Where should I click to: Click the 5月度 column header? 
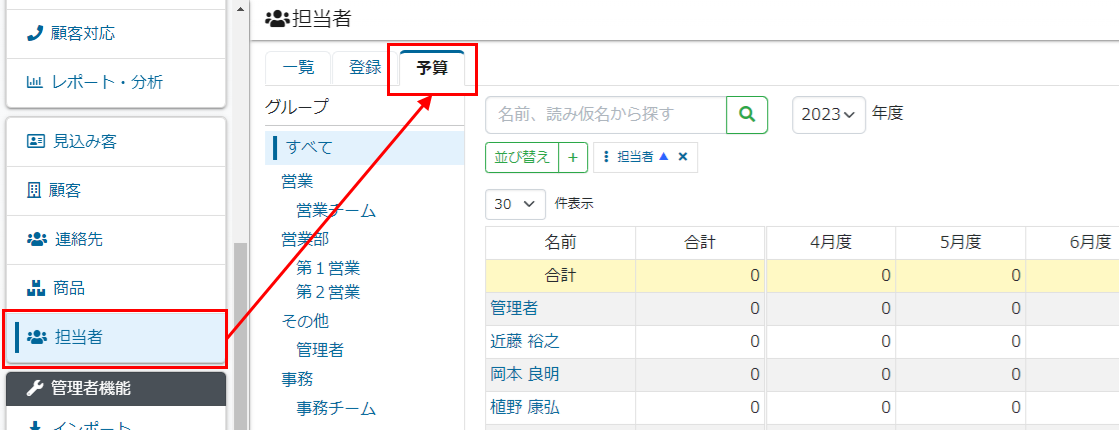point(961,242)
